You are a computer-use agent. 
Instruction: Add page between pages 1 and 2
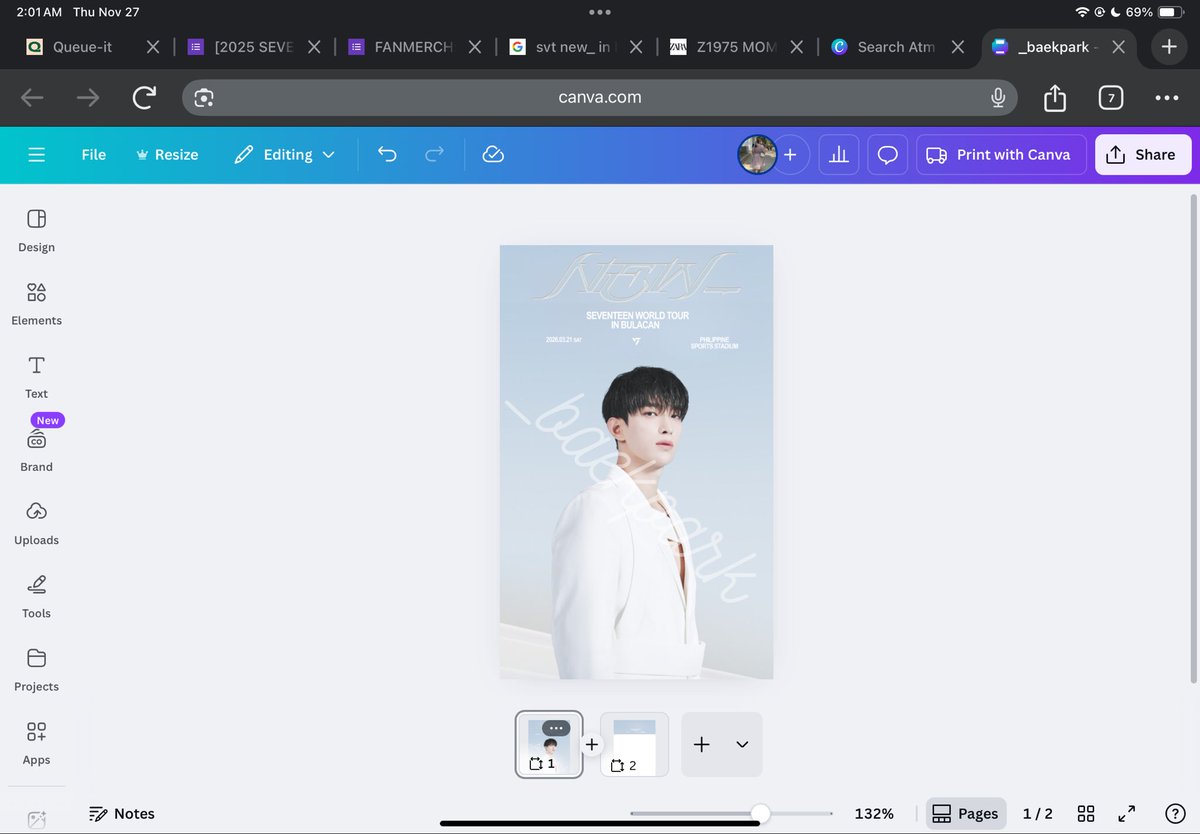click(x=591, y=744)
